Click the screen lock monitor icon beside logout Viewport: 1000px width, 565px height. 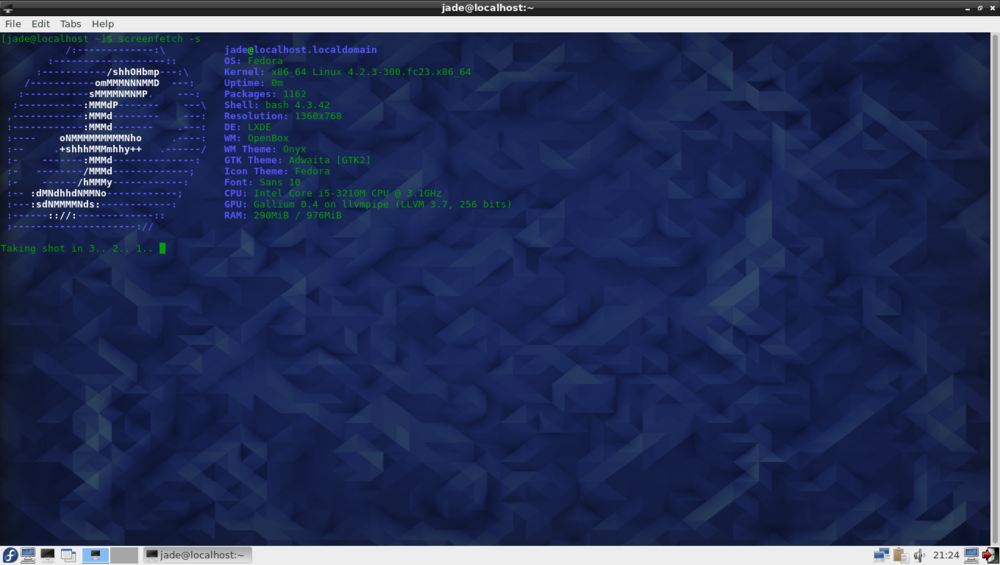pyautogui.click(x=971, y=555)
